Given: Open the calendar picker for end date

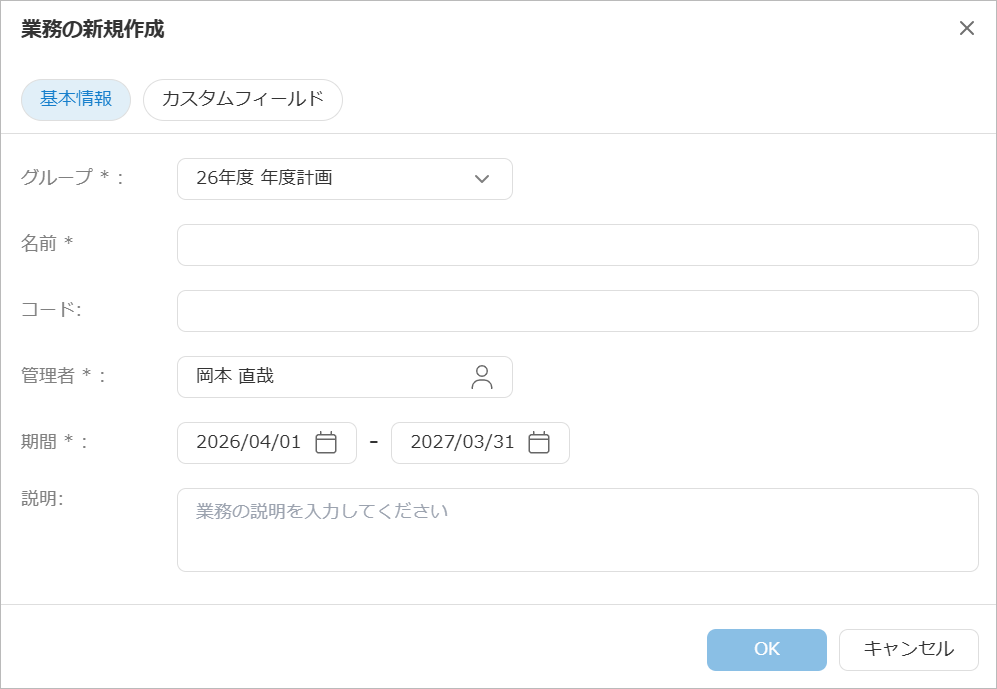Looking at the screenshot, I should point(539,443).
